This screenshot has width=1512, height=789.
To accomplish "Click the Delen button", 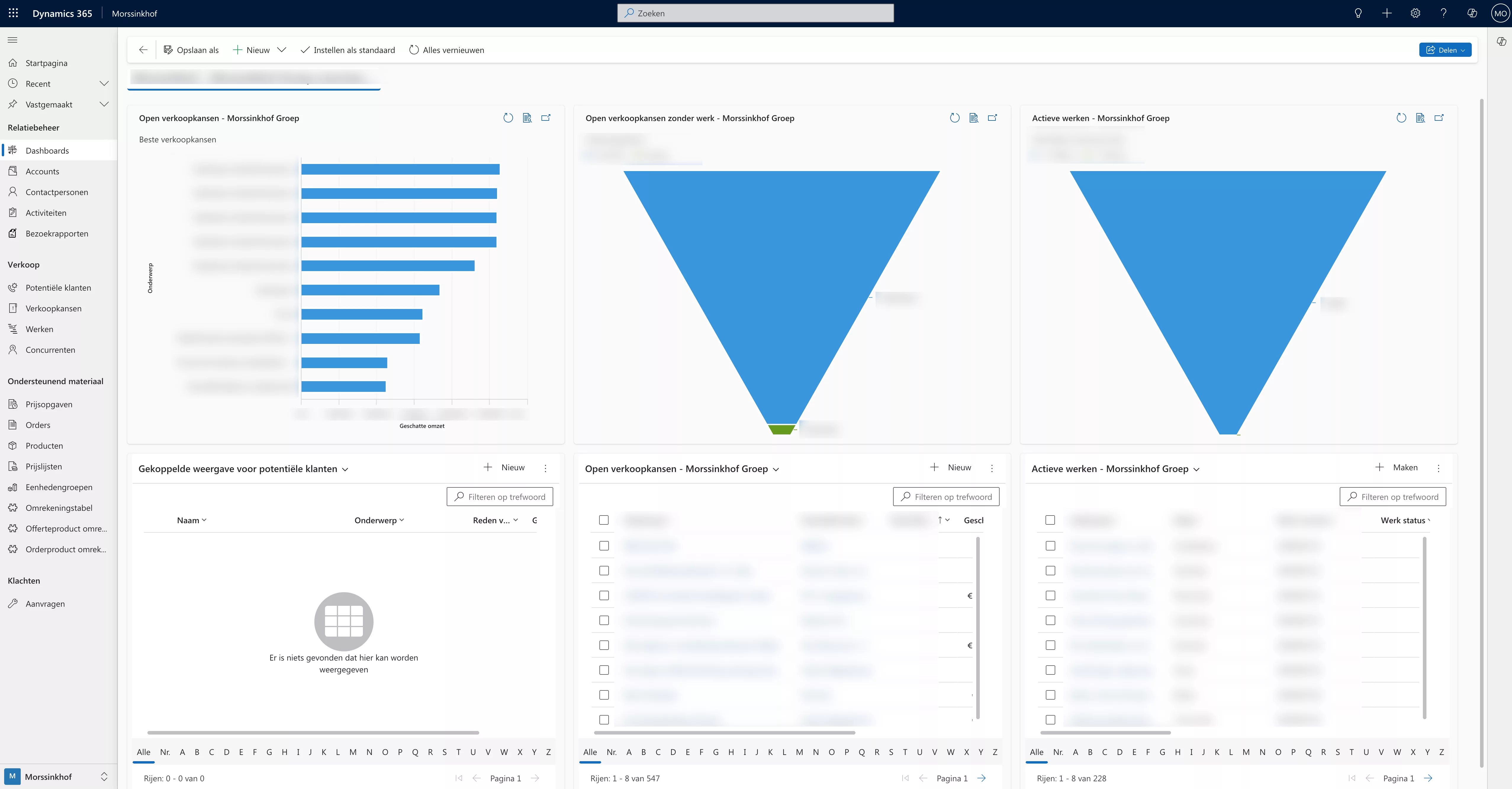I will tap(1445, 50).
